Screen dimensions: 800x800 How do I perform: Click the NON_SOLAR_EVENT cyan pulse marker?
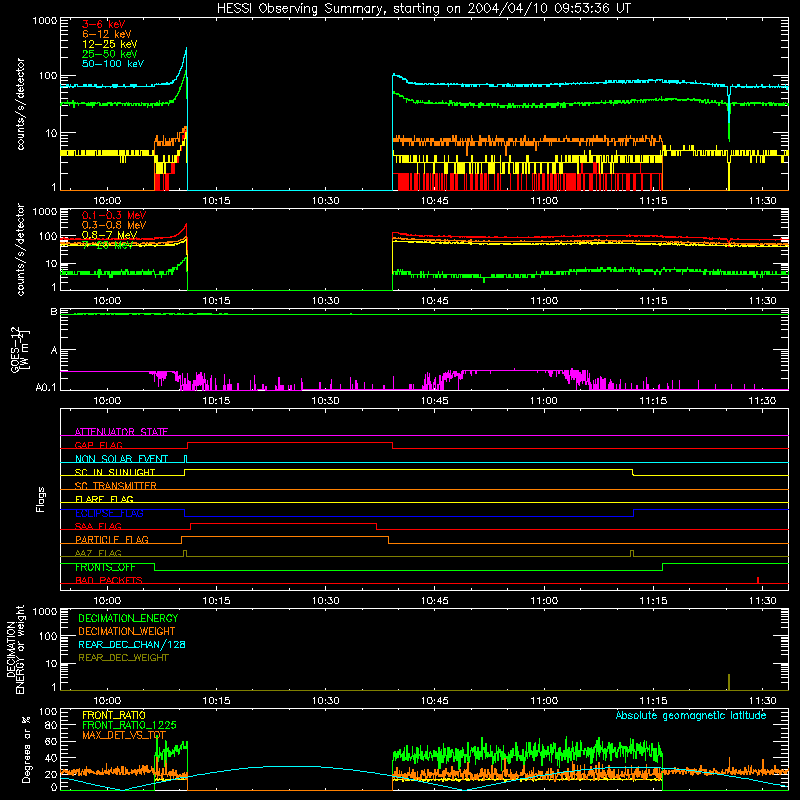pos(185,458)
